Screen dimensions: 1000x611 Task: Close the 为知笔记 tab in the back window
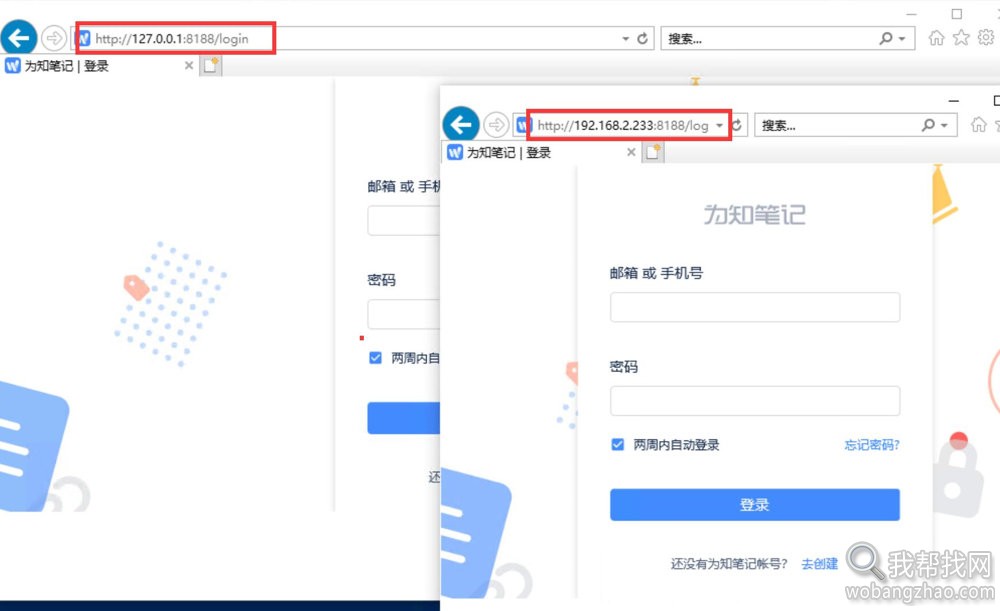pyautogui.click(x=189, y=65)
